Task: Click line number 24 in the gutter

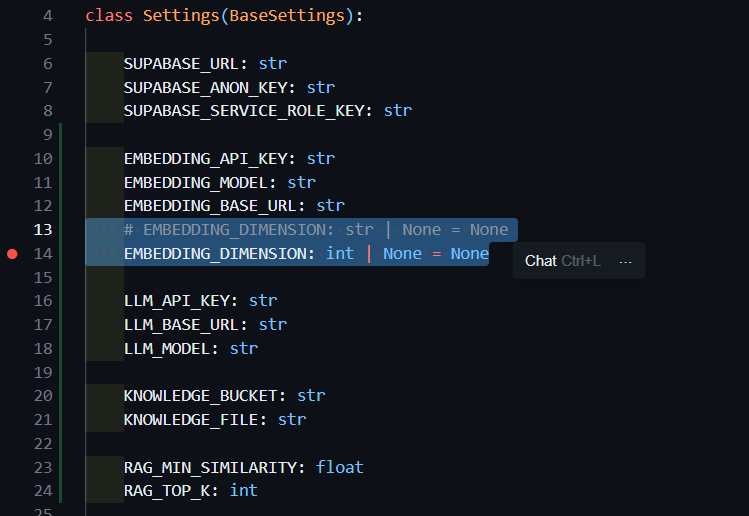Action: 43,491
